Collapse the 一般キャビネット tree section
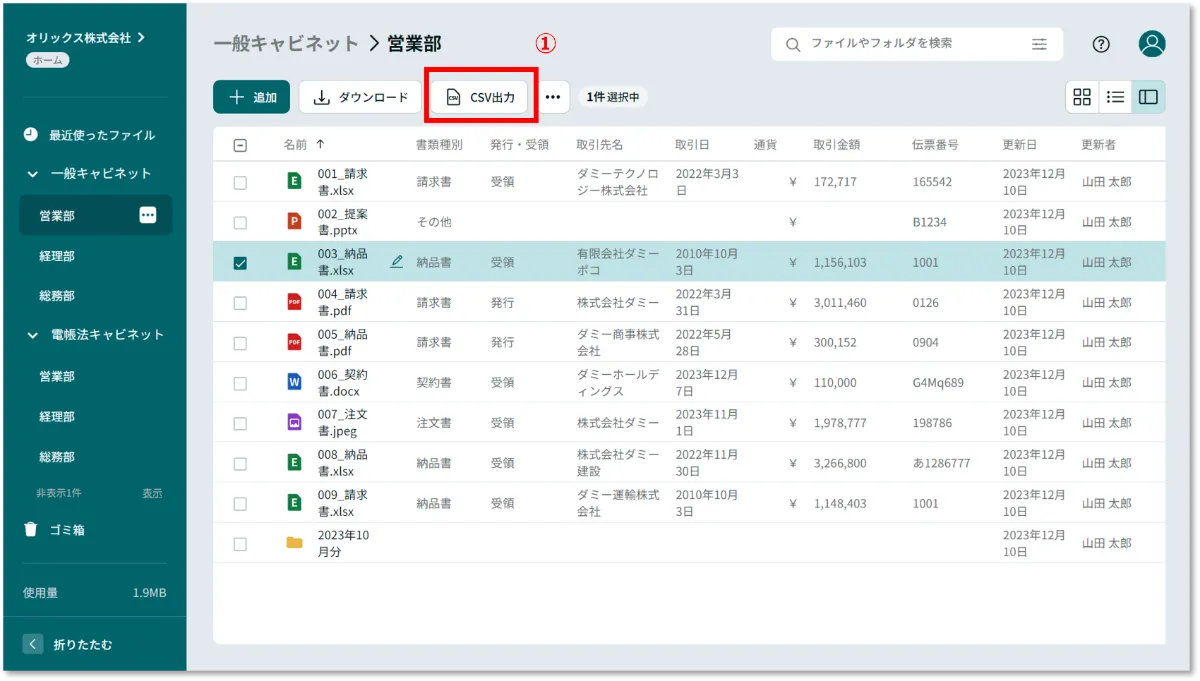This screenshot has height=681, width=1200. point(32,174)
